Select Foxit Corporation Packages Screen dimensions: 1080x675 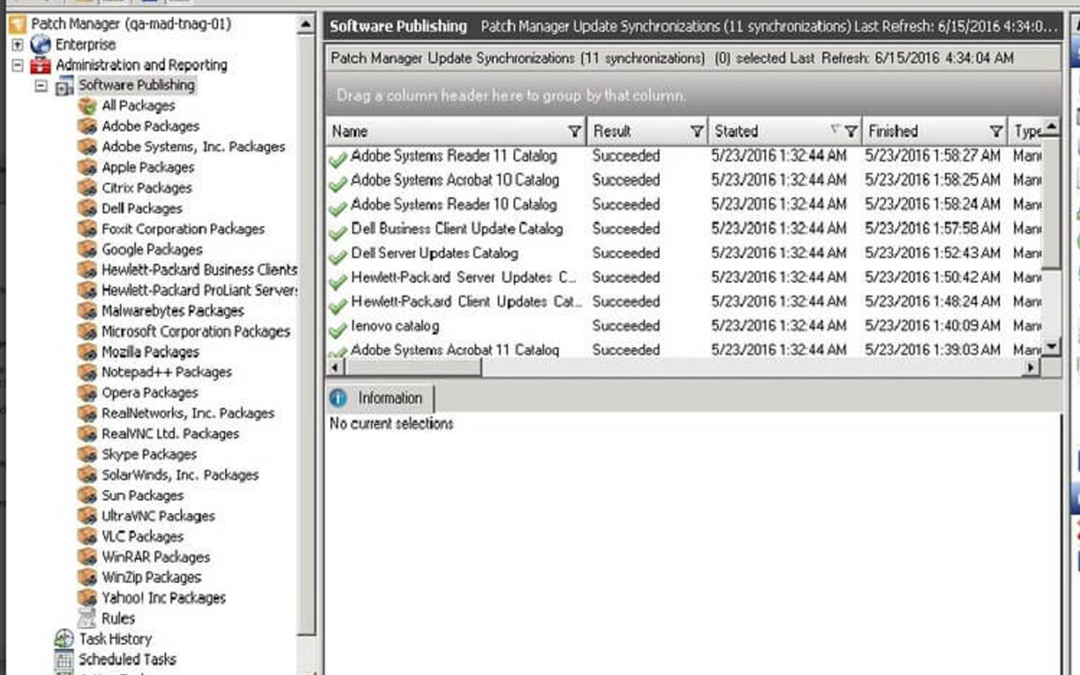pyautogui.click(x=183, y=229)
